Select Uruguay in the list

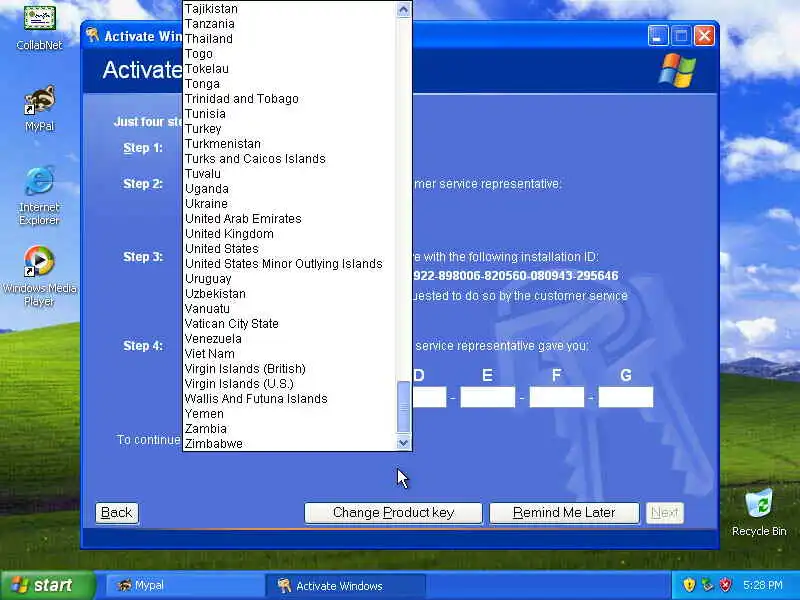[x=289, y=279]
